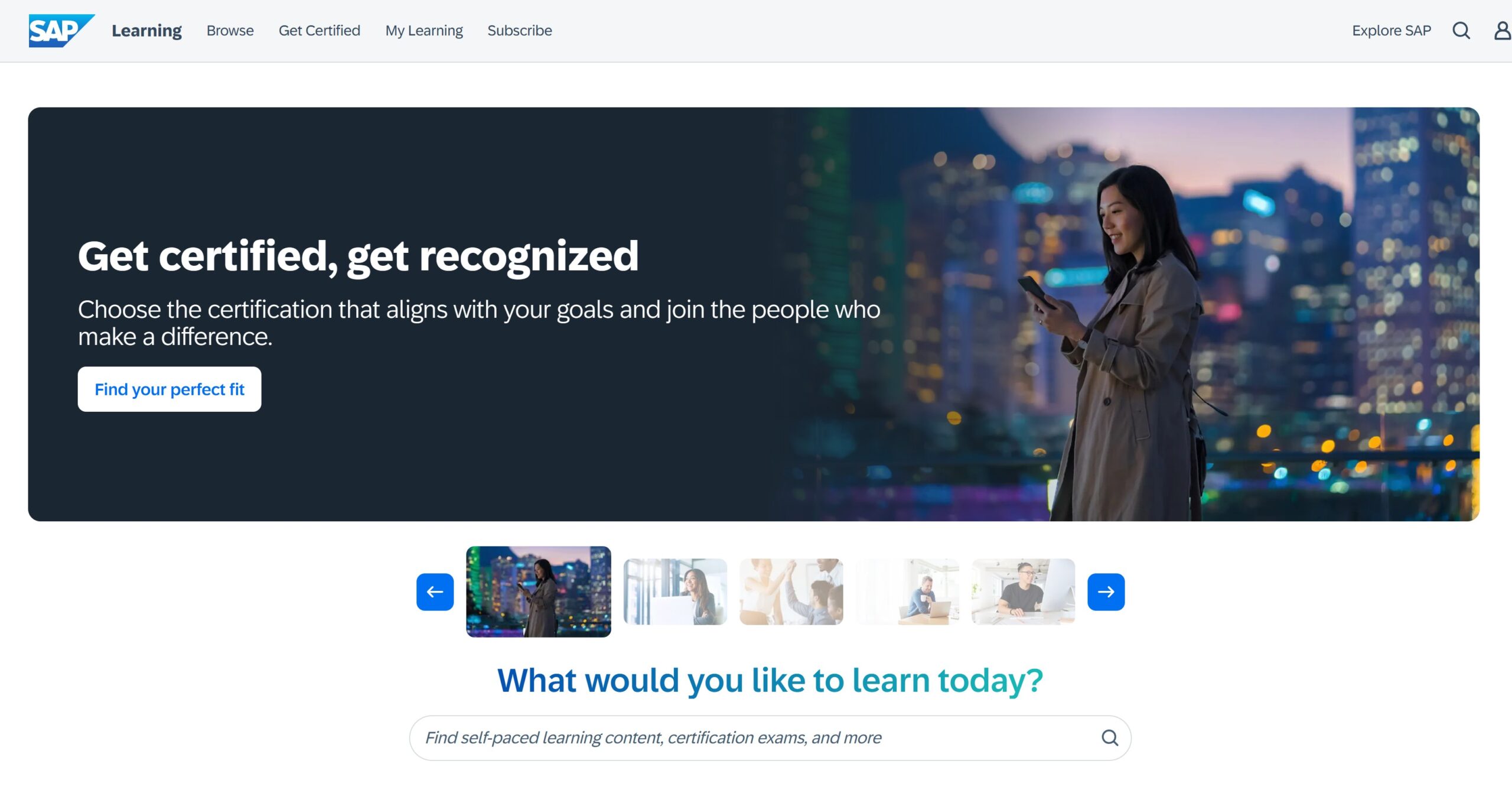Image resolution: width=1512 pixels, height=806 pixels.
Task: Click the Find your perfect fit button
Action: coord(170,389)
